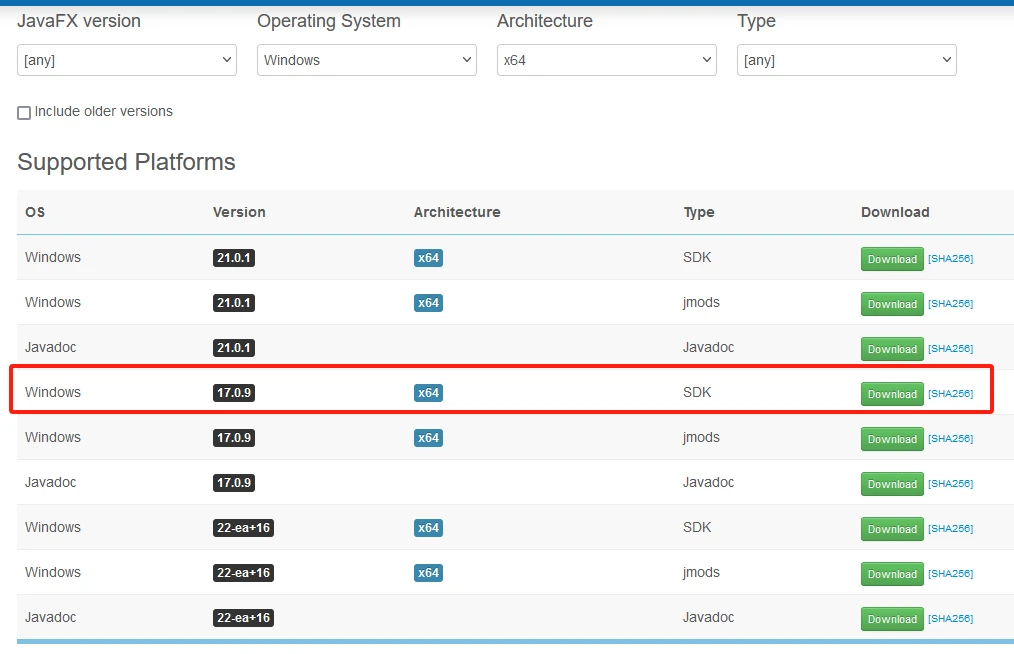
Task: Click the 21.0.1 badge in the jmods row
Action: 233,303
